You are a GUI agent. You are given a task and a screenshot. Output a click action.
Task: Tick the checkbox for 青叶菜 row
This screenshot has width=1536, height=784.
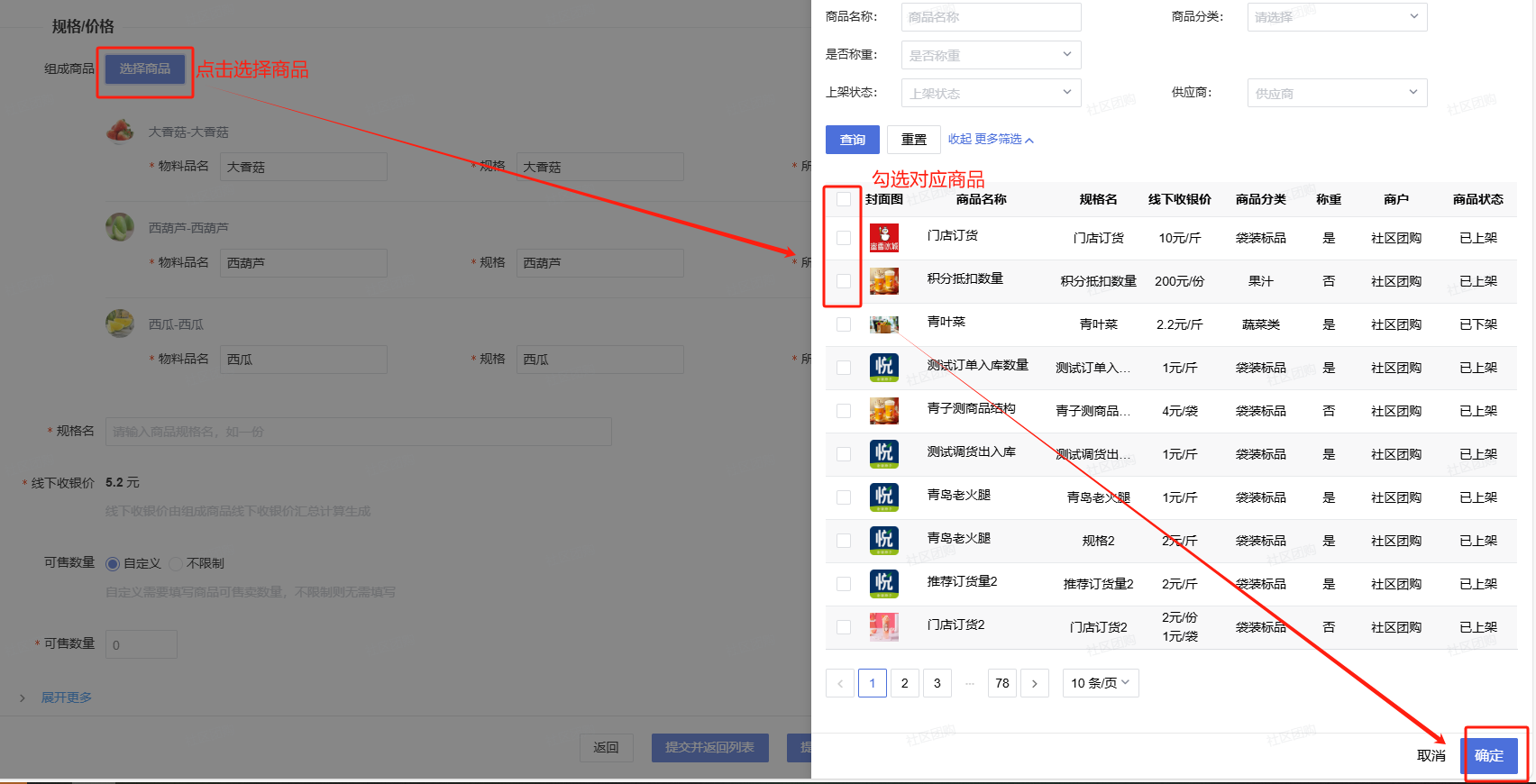[x=844, y=324]
